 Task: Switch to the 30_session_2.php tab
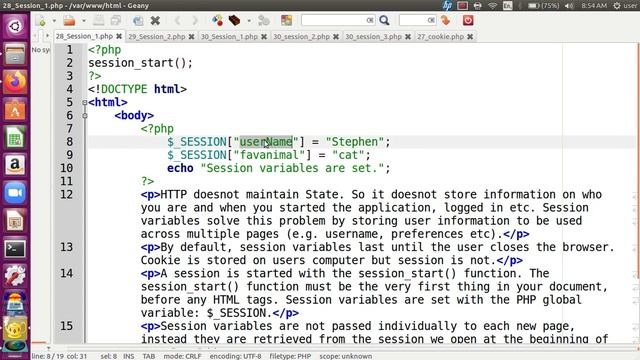(x=301, y=36)
